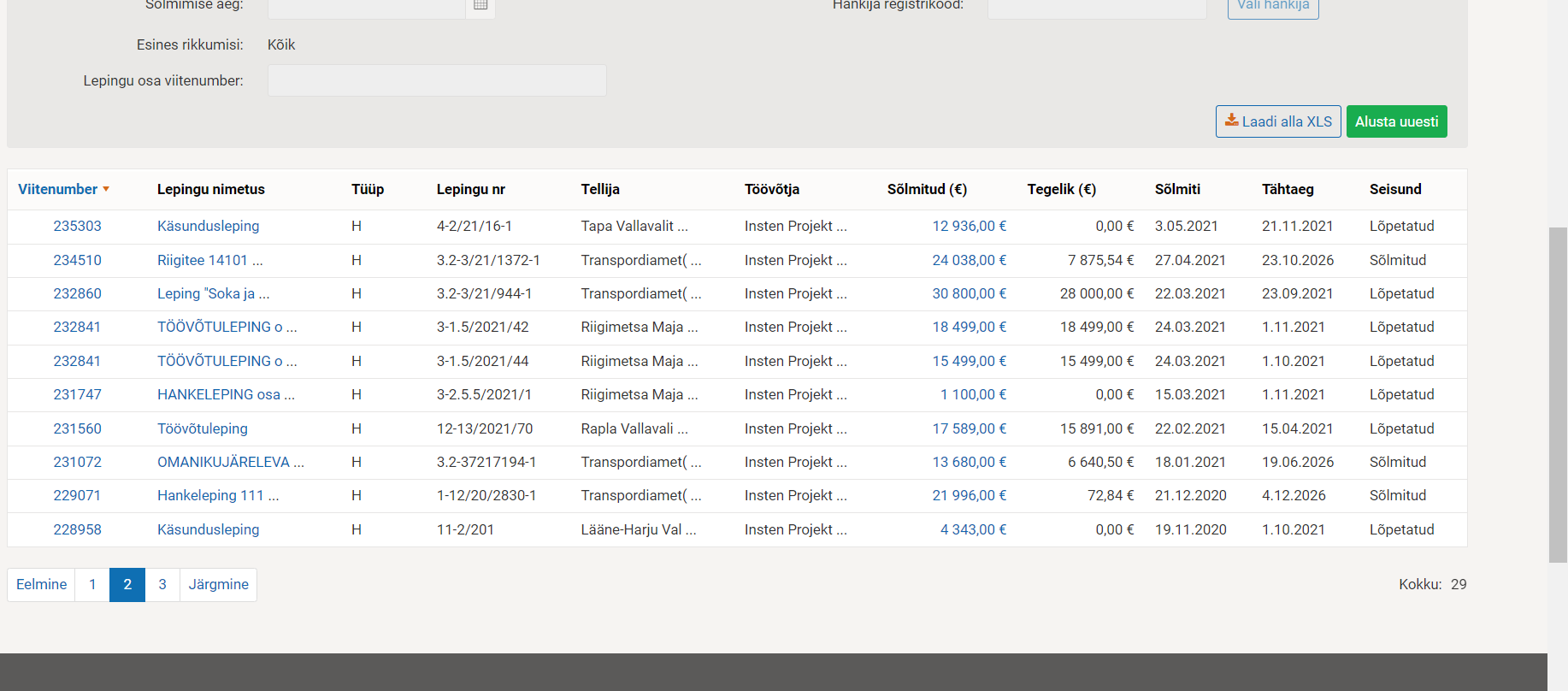Click the actual amount 72,84 €
Screen dimensions: 1568x691
point(1111,495)
